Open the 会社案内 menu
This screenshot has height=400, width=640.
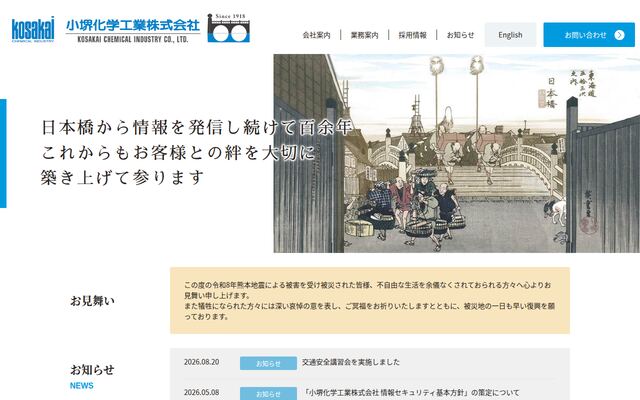click(316, 35)
